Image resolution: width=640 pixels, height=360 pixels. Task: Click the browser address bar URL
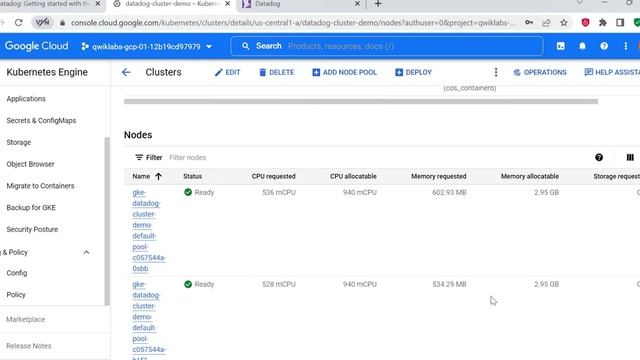tap(293, 23)
